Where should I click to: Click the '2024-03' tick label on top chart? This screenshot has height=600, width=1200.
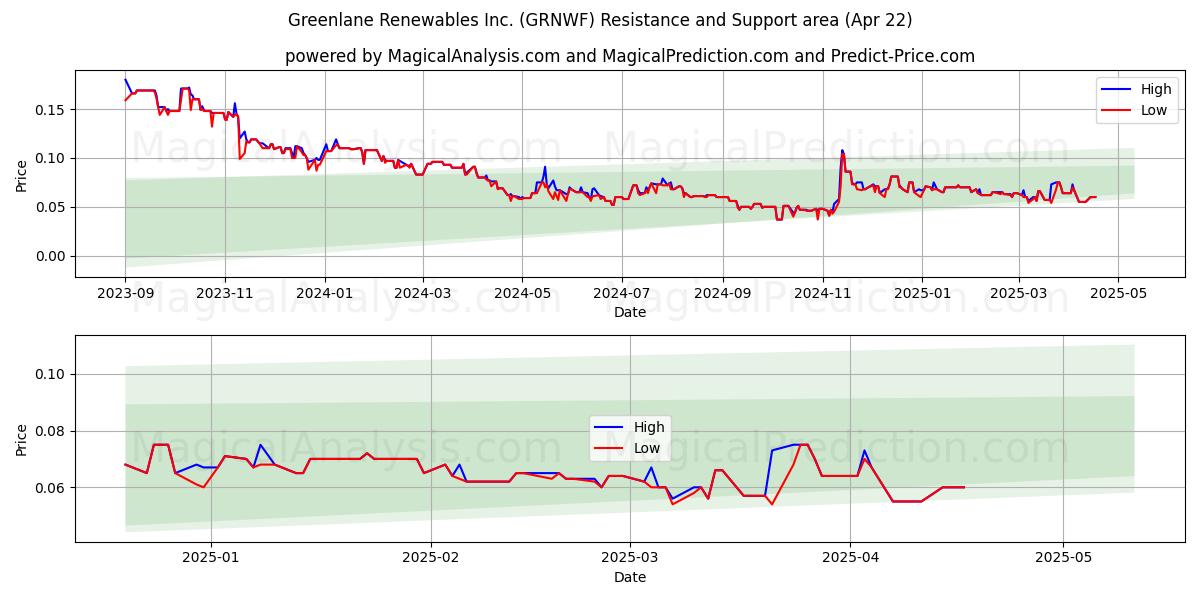tap(422, 294)
